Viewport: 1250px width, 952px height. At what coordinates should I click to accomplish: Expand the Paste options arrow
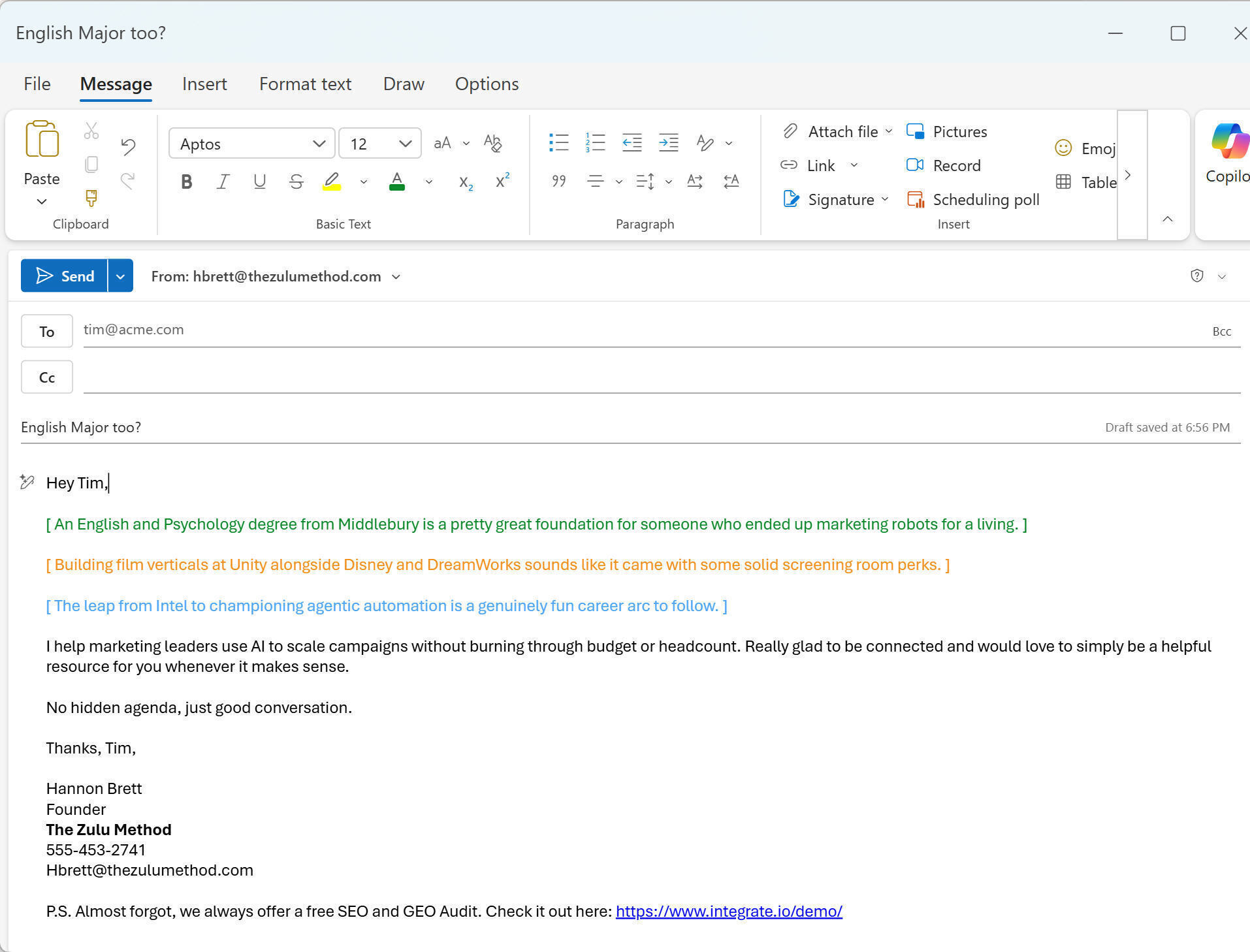pos(42,202)
